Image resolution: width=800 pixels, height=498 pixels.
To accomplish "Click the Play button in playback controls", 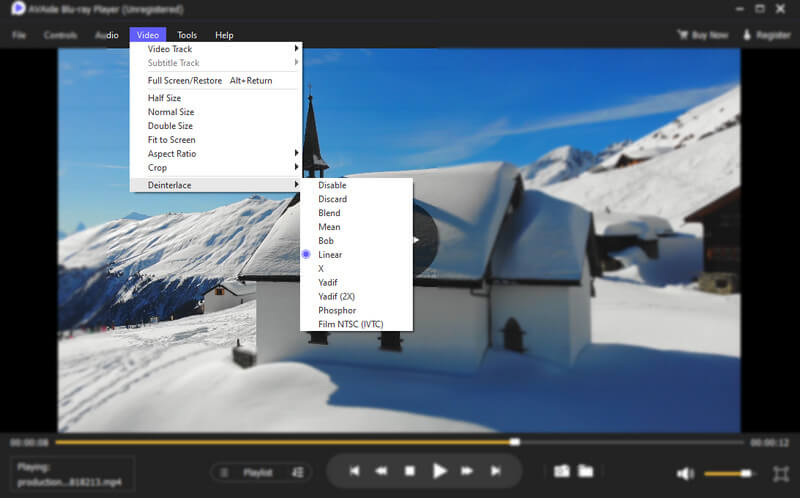I will (439, 471).
